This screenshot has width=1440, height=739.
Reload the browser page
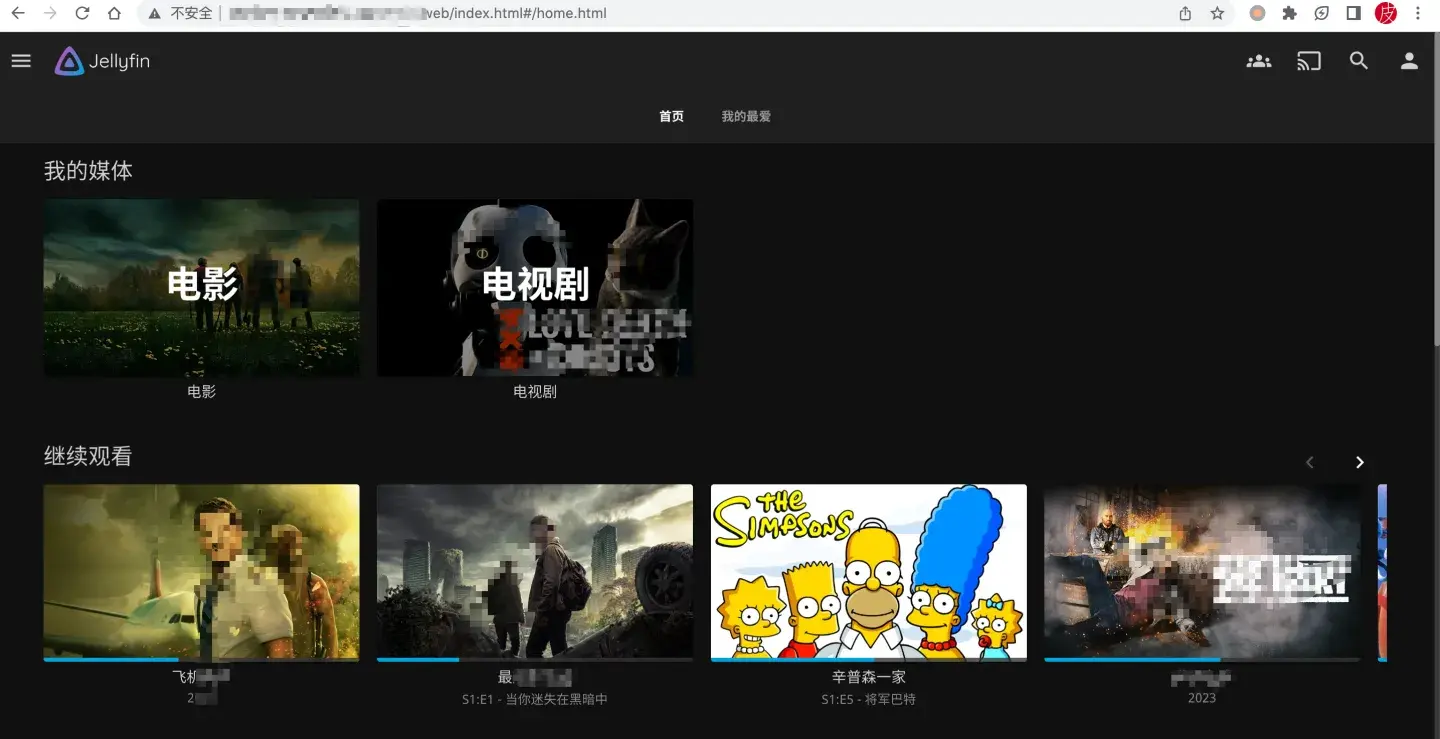click(x=82, y=14)
